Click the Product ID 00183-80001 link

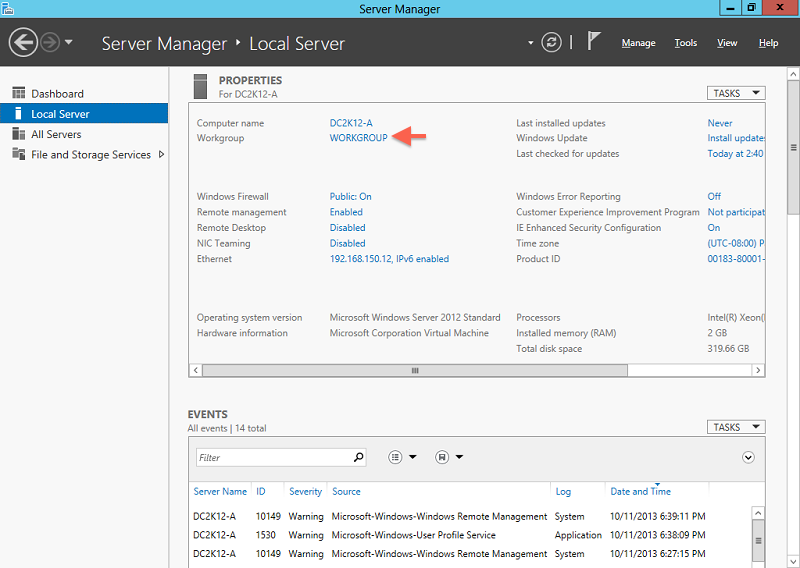pos(736,259)
